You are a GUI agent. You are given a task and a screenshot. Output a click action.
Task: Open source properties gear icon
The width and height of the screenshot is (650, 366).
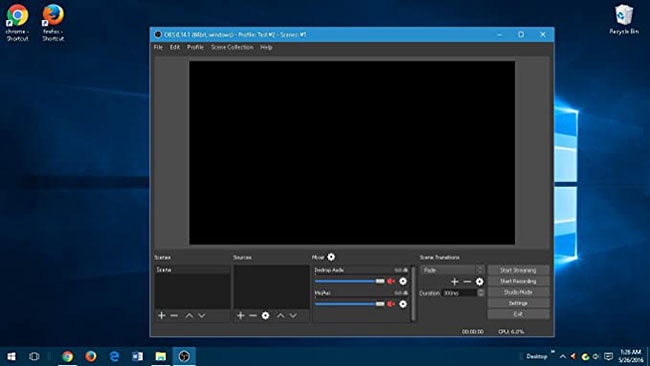[265, 315]
